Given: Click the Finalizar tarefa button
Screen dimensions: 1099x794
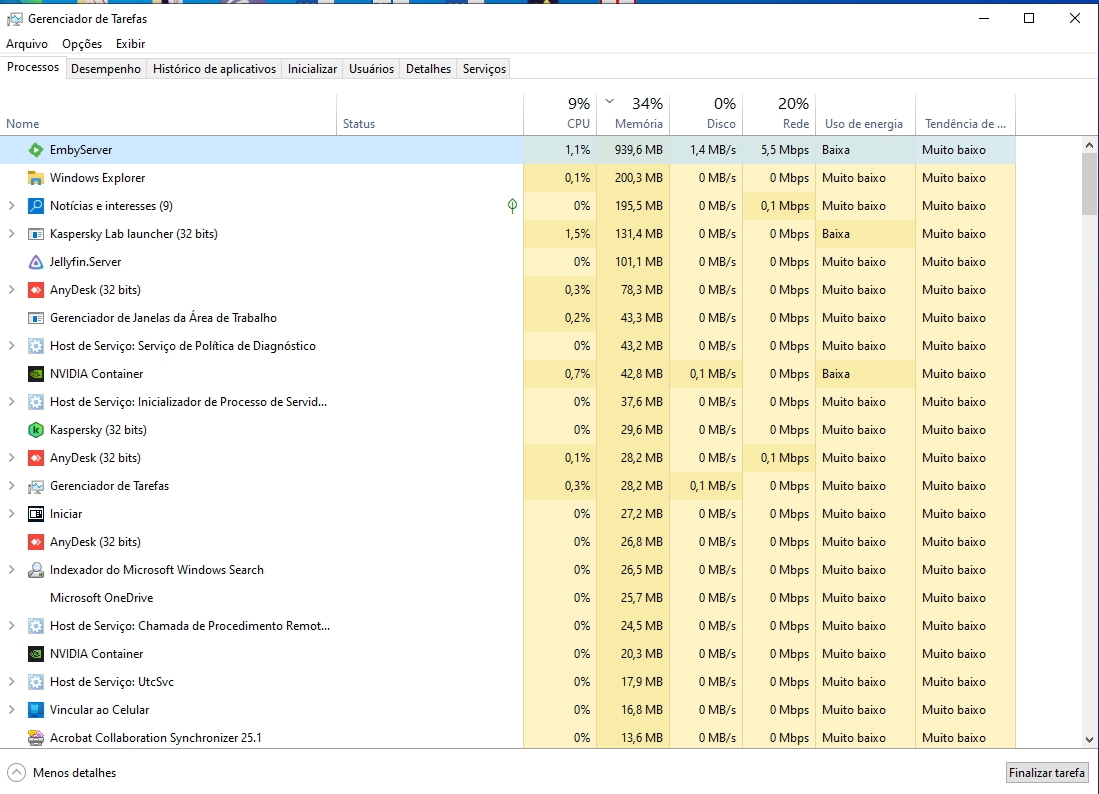Looking at the screenshot, I should pos(1046,773).
